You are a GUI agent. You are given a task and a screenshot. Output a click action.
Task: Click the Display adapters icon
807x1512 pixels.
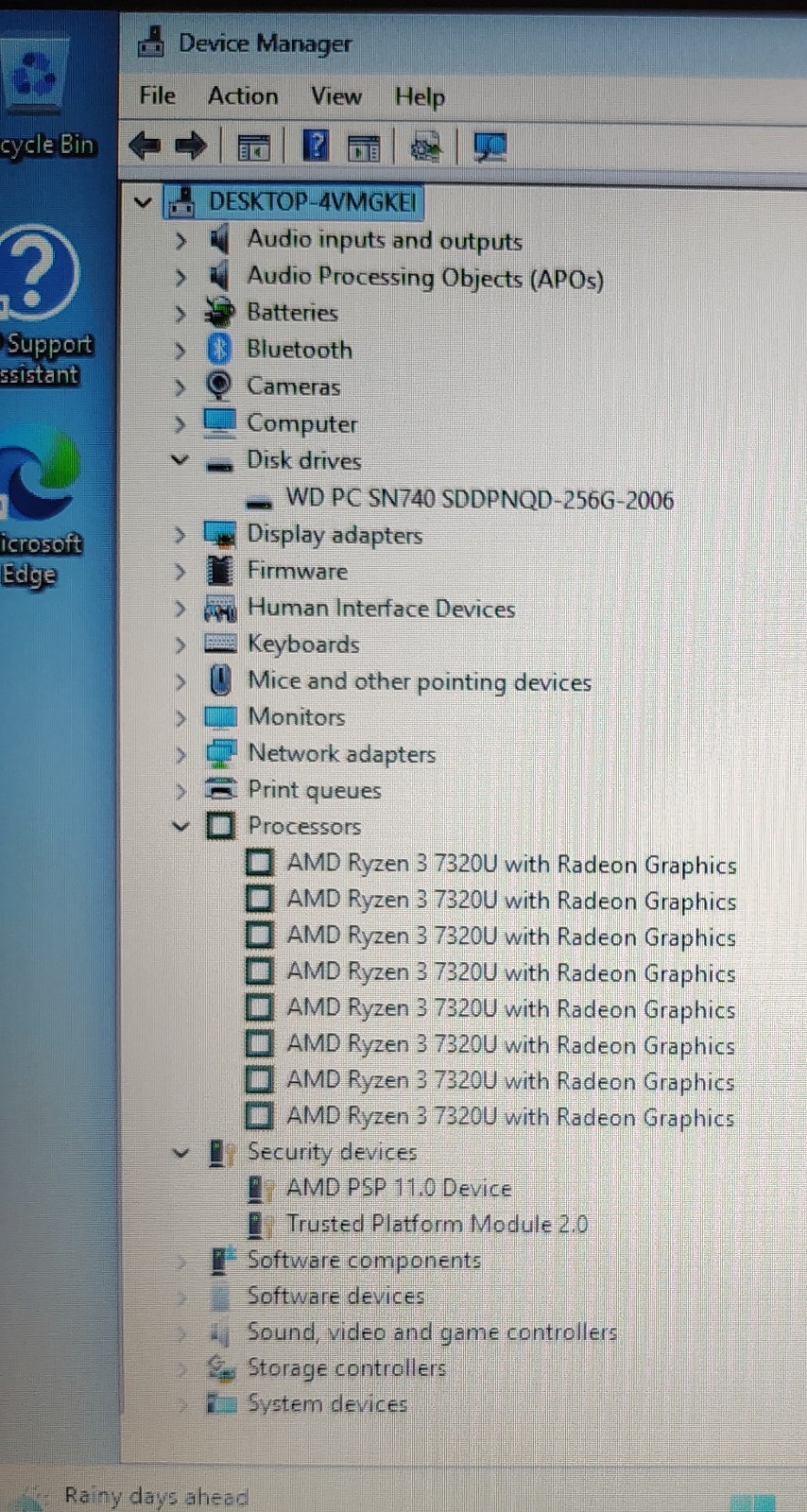[x=219, y=535]
